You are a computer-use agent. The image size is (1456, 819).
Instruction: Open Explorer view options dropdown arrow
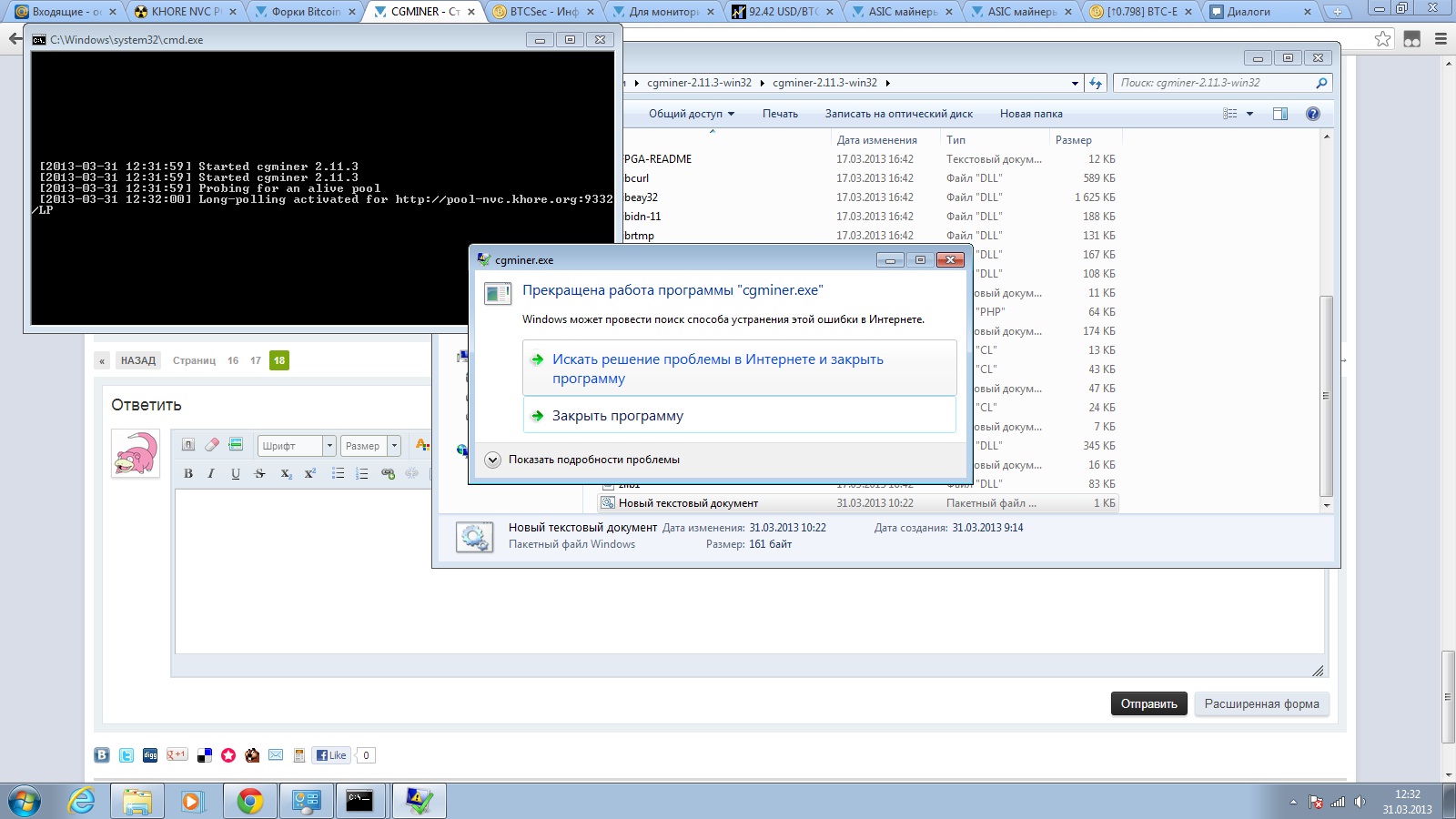[1249, 114]
